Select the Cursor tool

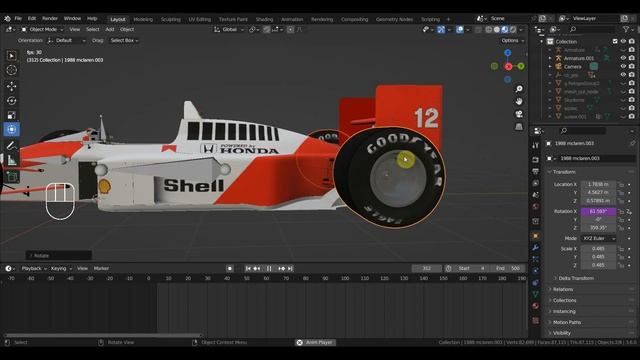point(11,70)
